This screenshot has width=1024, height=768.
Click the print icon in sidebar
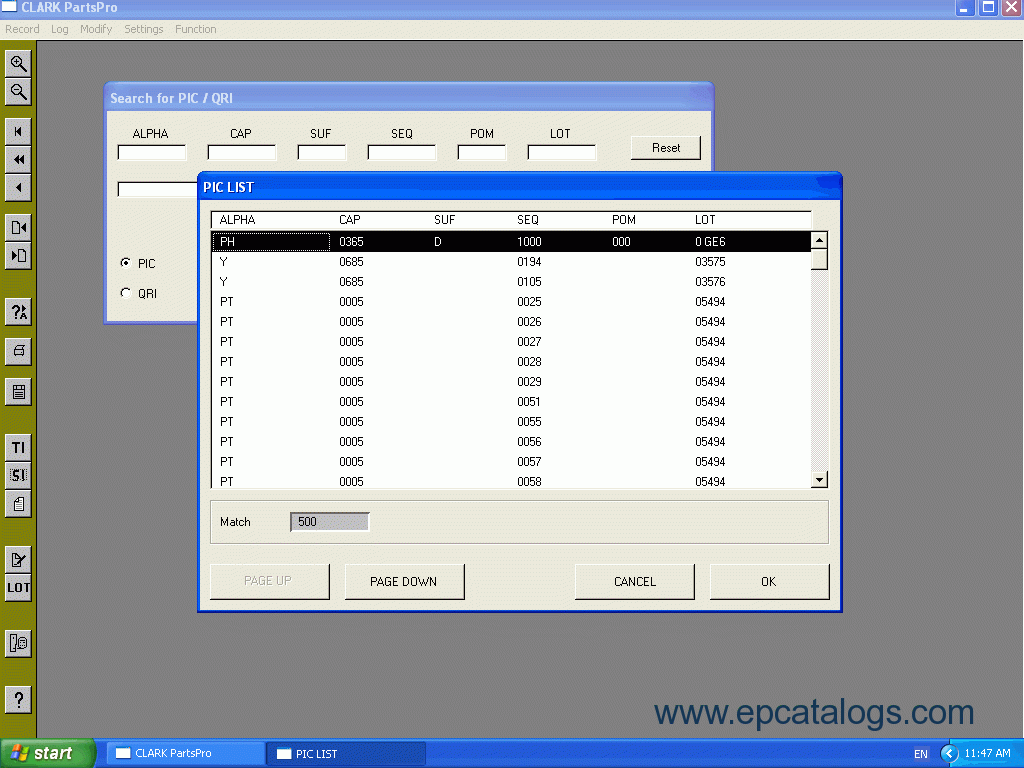pos(18,351)
